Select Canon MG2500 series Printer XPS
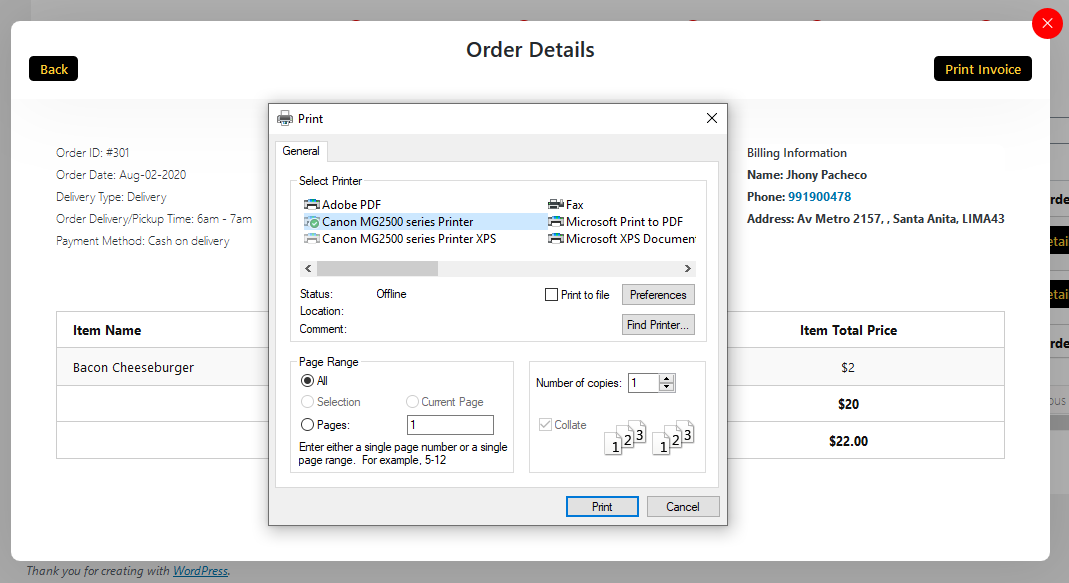 (x=400, y=239)
